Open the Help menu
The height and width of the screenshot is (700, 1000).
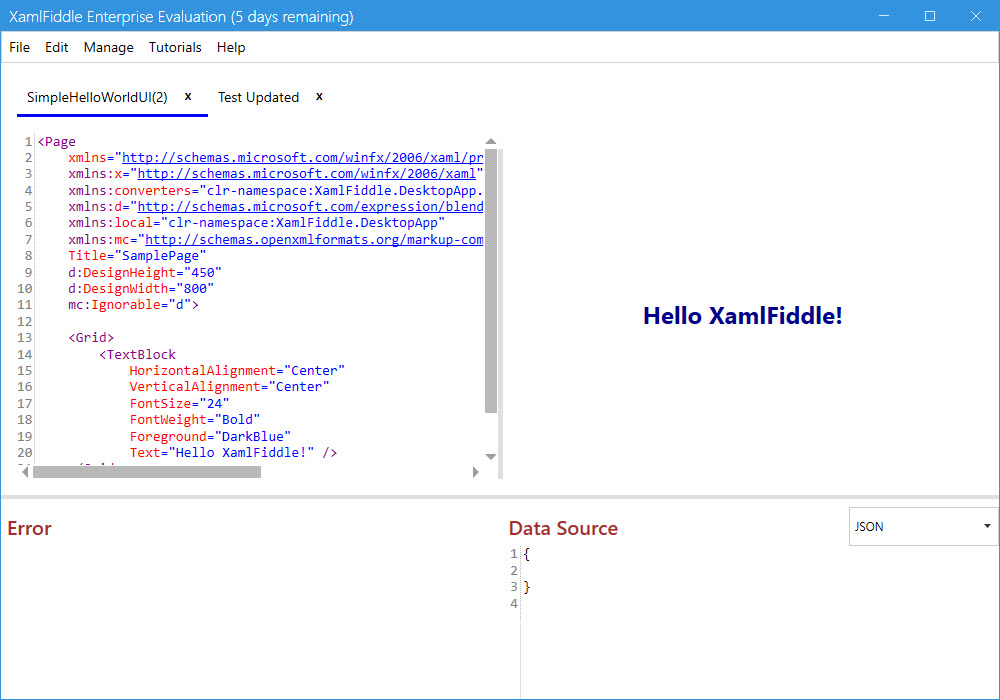click(x=231, y=47)
